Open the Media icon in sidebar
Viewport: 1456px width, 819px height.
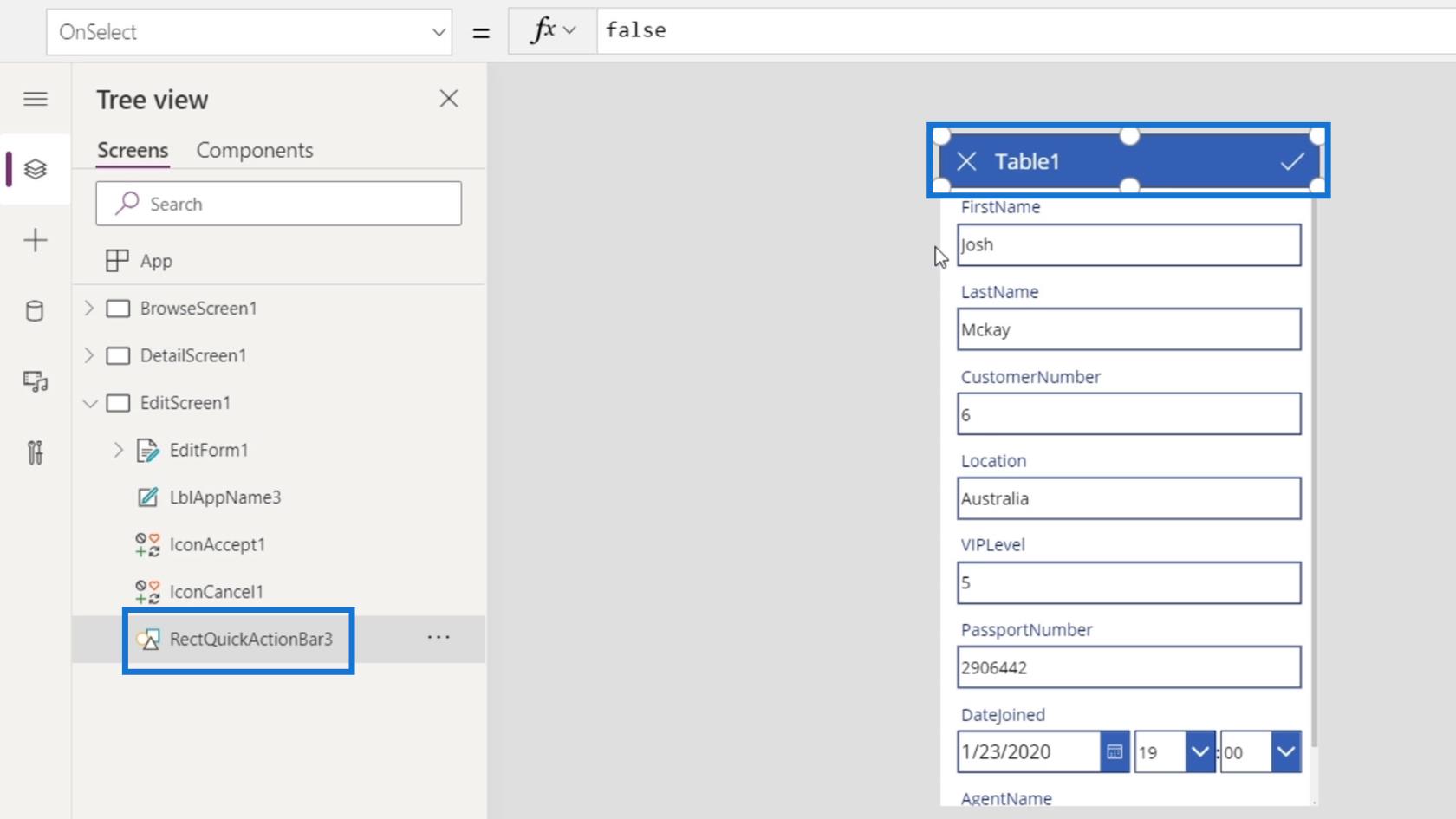(36, 381)
